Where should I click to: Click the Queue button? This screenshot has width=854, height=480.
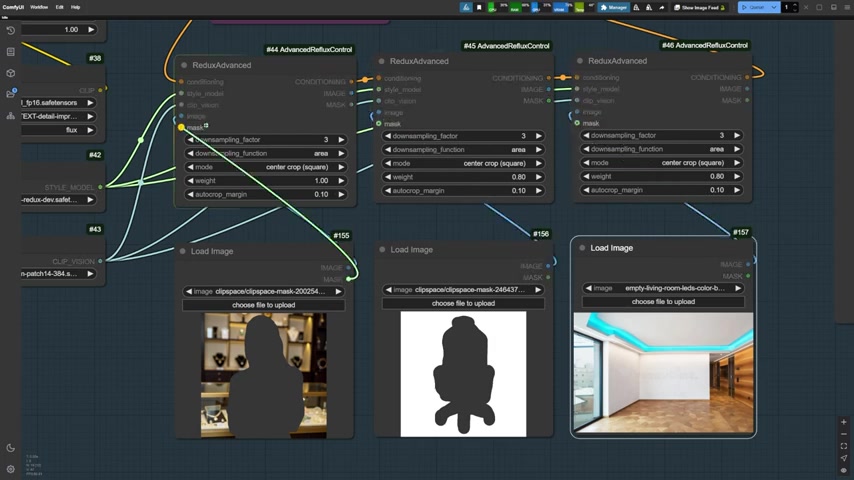click(753, 8)
